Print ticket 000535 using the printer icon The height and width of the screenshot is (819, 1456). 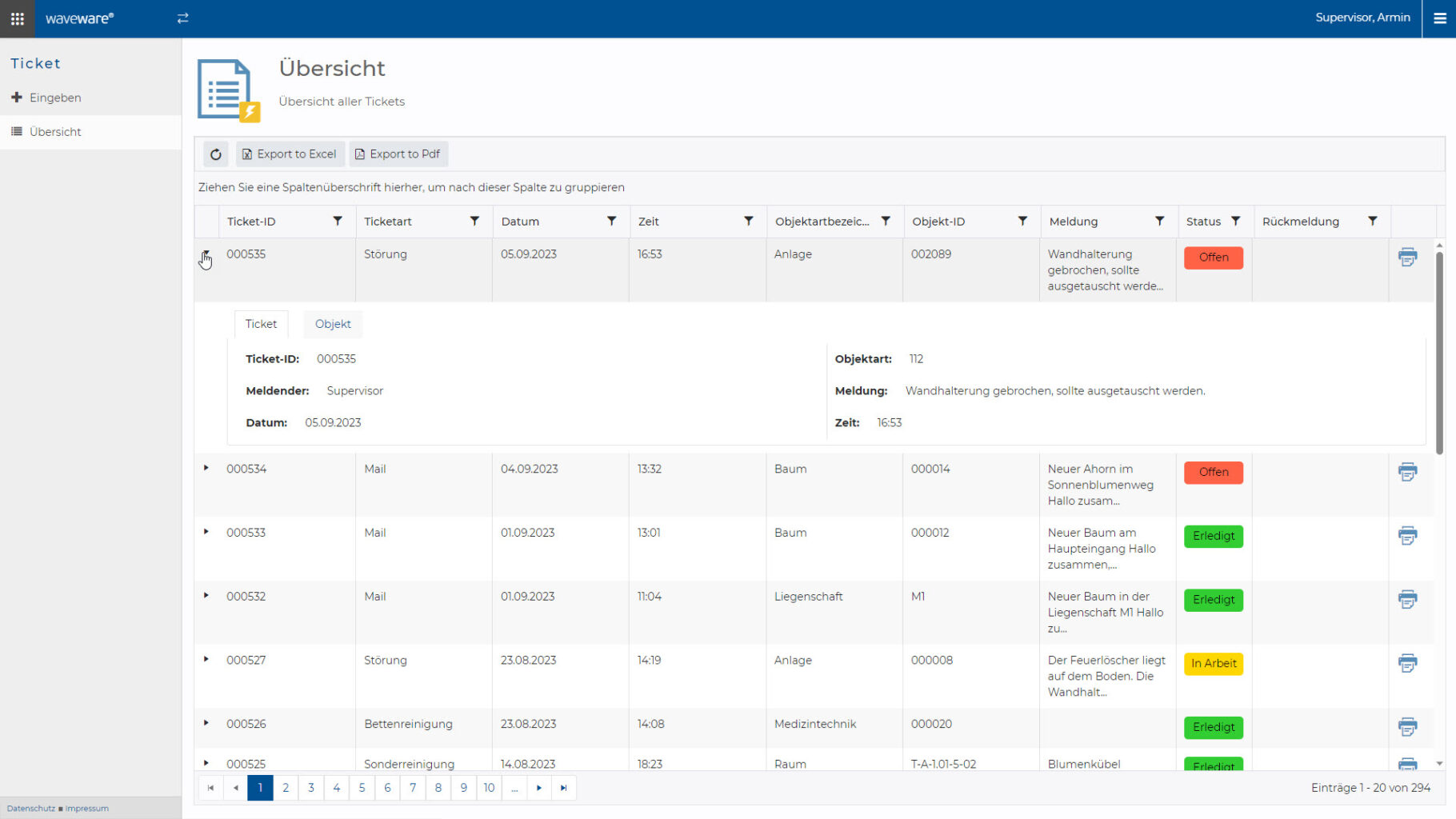point(1407,257)
